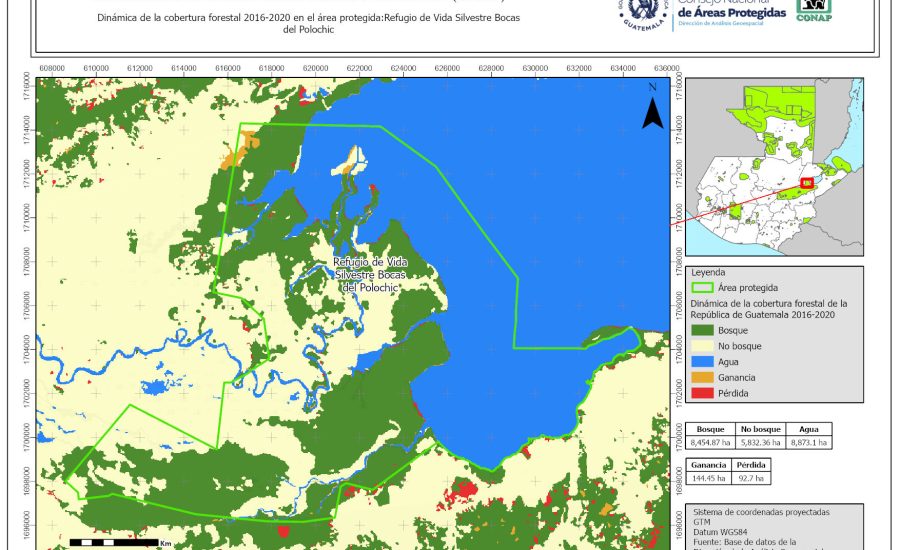The width and height of the screenshot is (900, 550).
Task: Click the Agua 8,873.1 ha table cell
Action: (809, 442)
